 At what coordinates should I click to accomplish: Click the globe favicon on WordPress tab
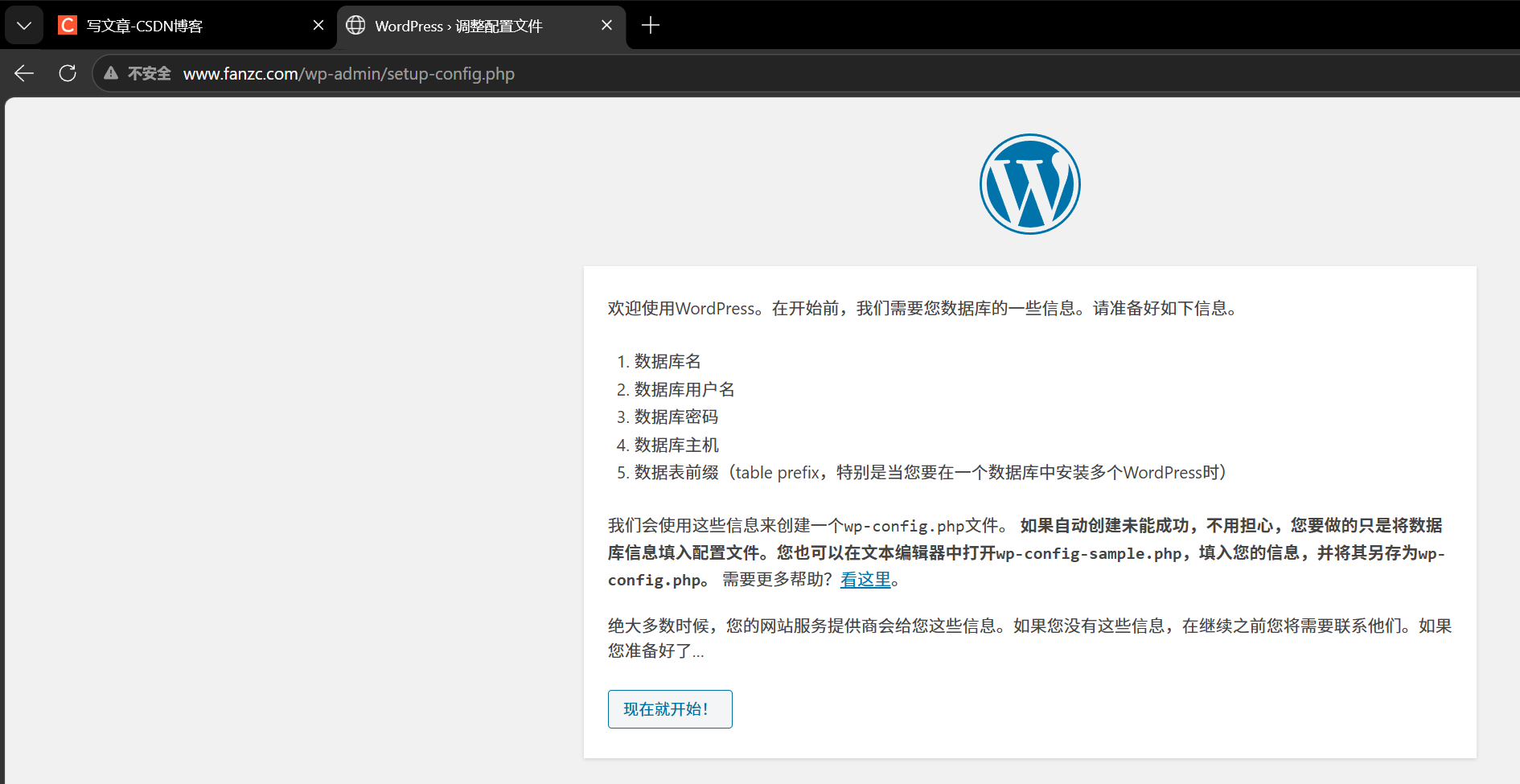355,26
